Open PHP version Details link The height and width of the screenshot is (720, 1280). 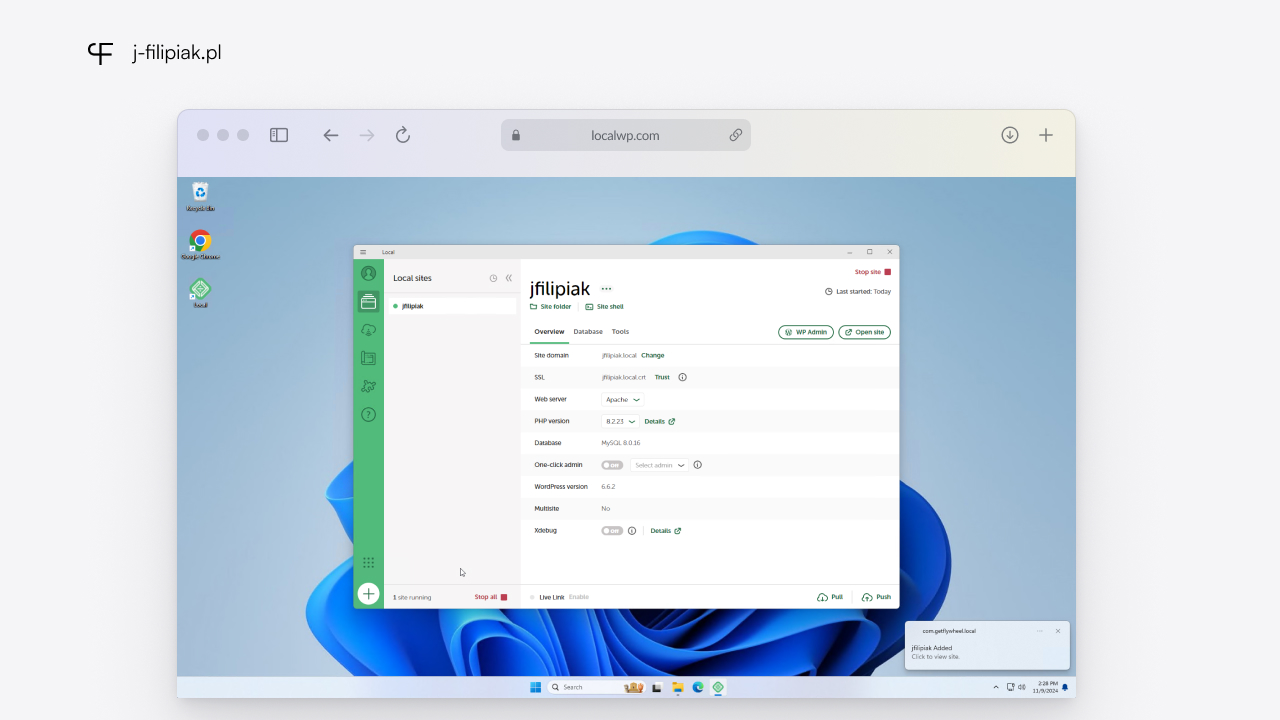[x=660, y=421]
